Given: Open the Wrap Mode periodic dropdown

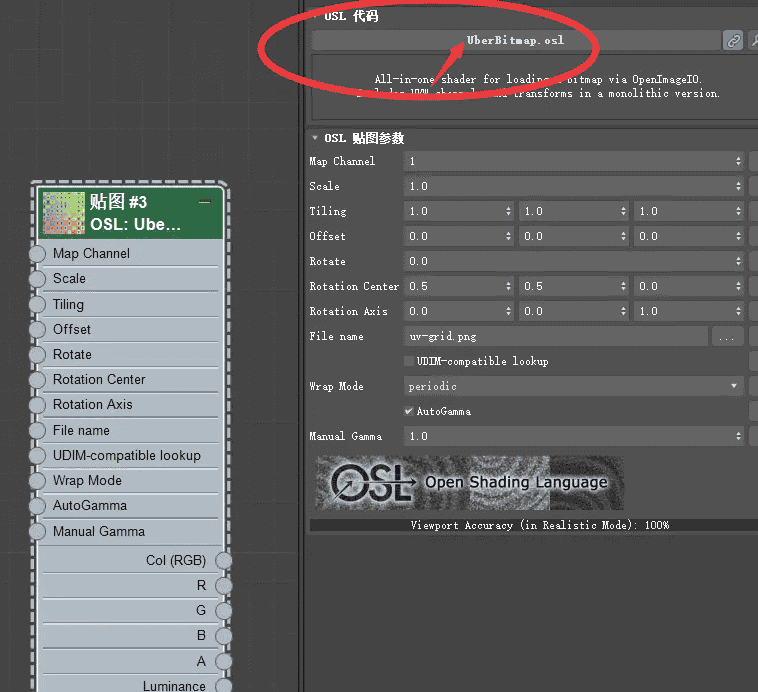Looking at the screenshot, I should click(x=575, y=386).
